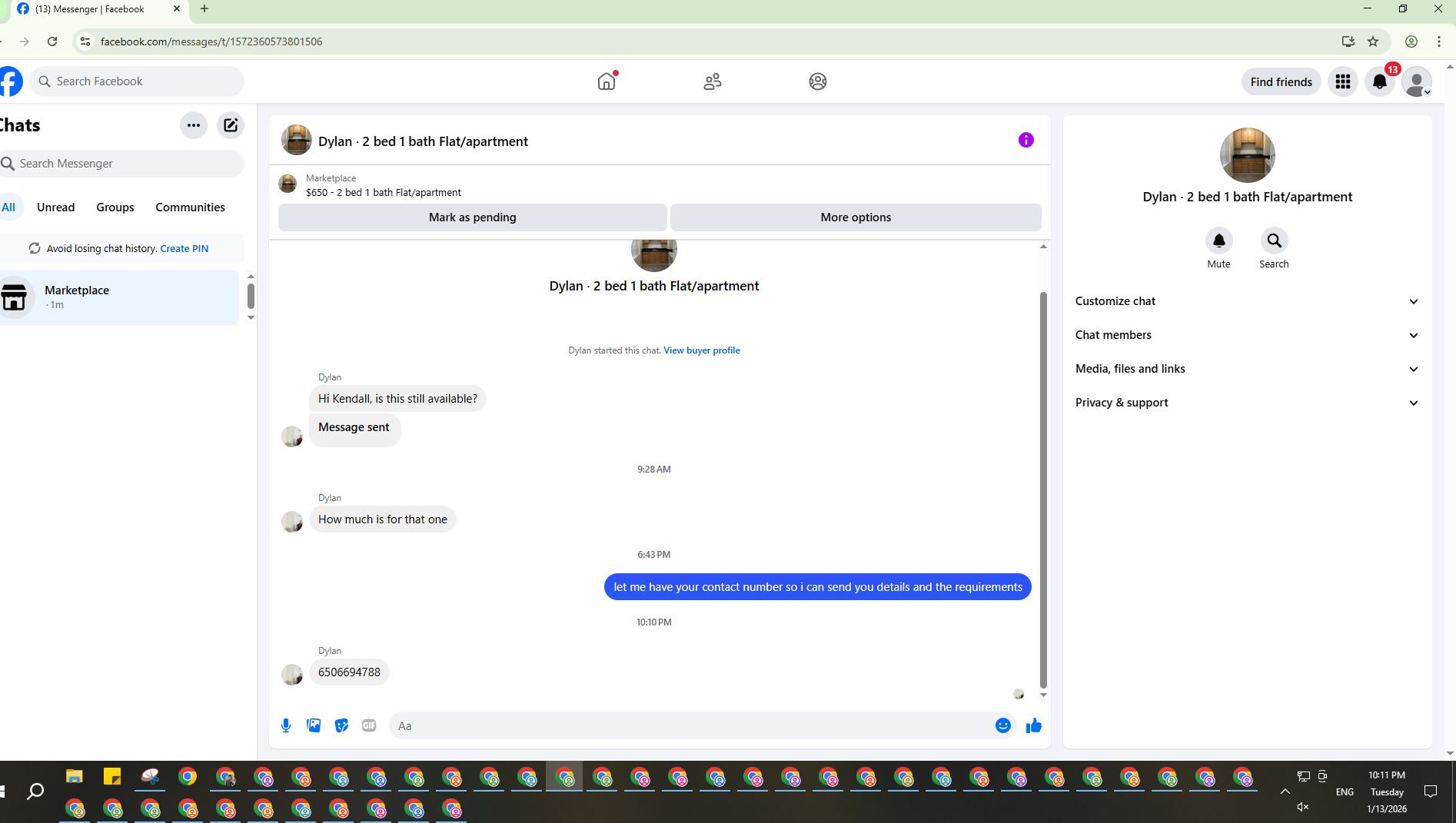This screenshot has height=823, width=1456.
Task: Expand the Chat members section
Action: click(x=1247, y=335)
